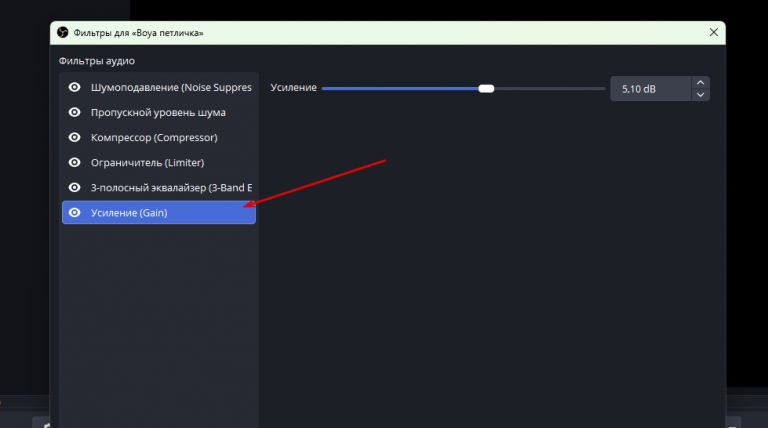
Task: Increase gain with the up stepper arrow
Action: 700,82
